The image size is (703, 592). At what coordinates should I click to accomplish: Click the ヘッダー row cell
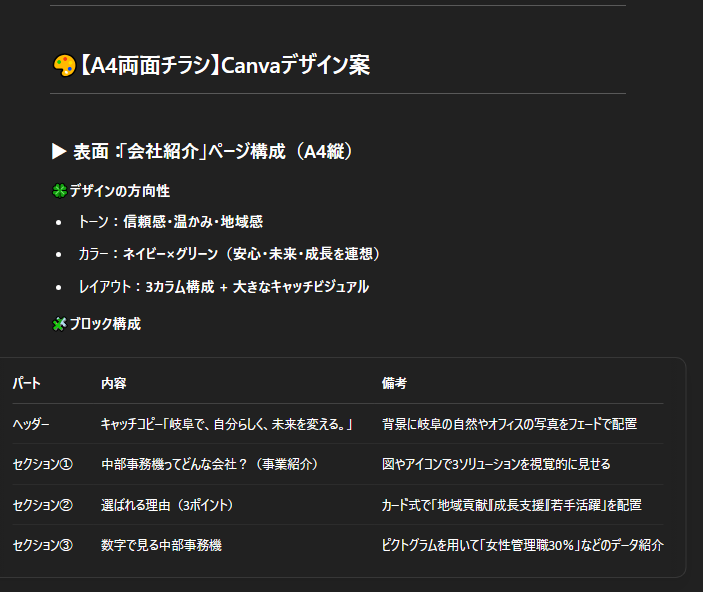[31, 424]
